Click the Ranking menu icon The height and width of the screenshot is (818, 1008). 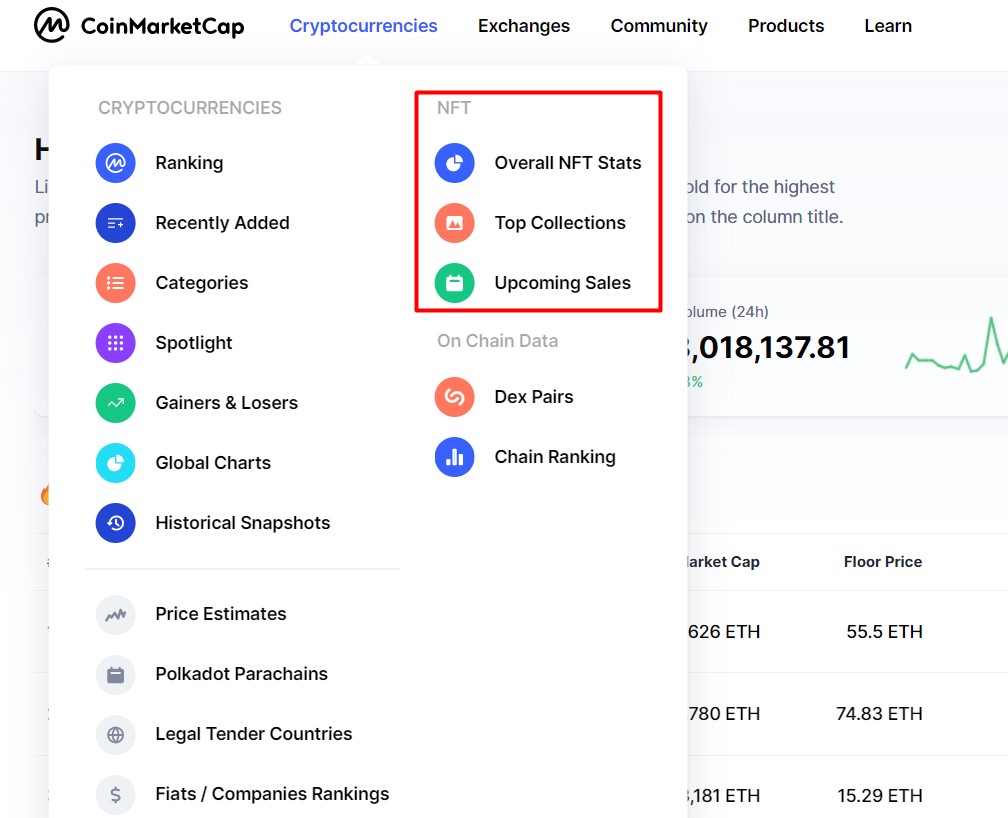(x=116, y=163)
